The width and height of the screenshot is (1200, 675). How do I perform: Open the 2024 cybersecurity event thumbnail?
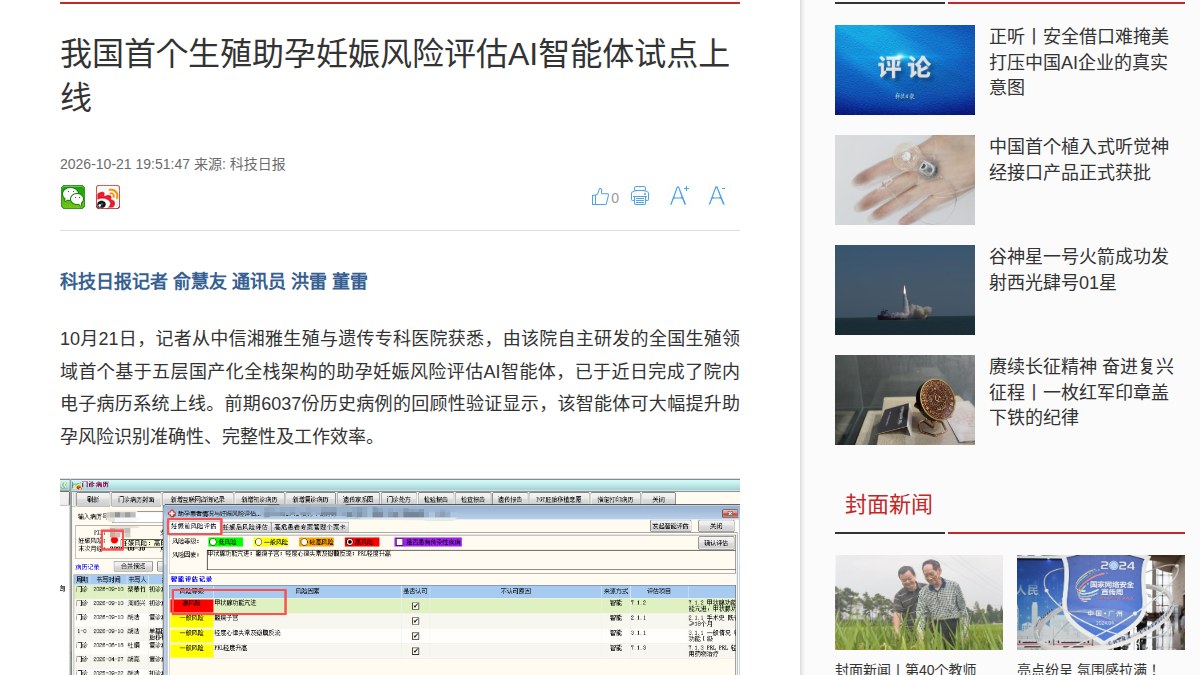[1101, 603]
